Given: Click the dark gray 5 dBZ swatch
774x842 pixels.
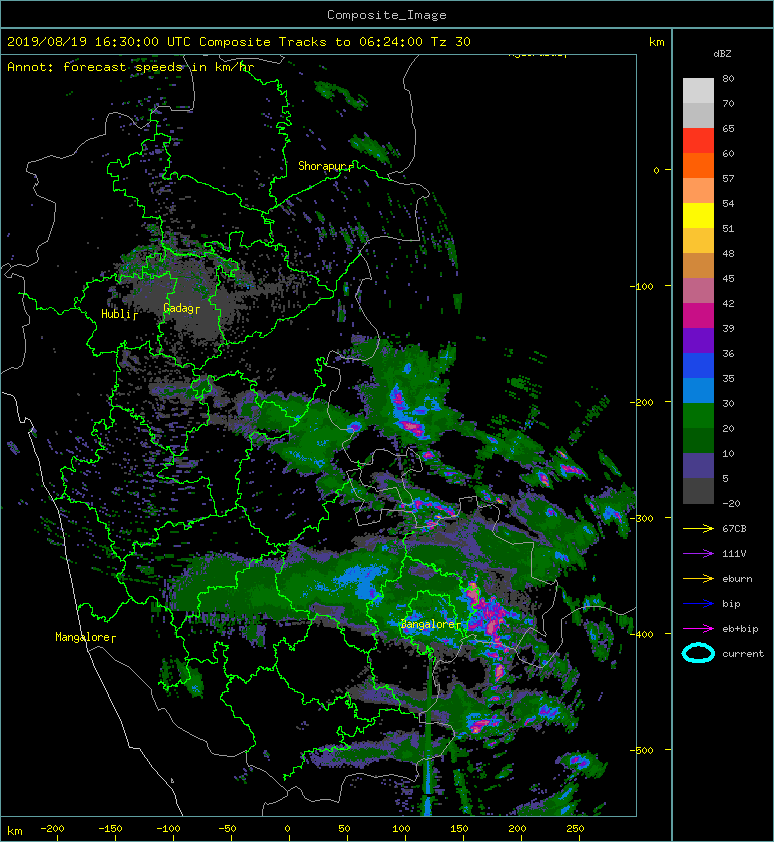Looking at the screenshot, I should pyautogui.click(x=698, y=490).
